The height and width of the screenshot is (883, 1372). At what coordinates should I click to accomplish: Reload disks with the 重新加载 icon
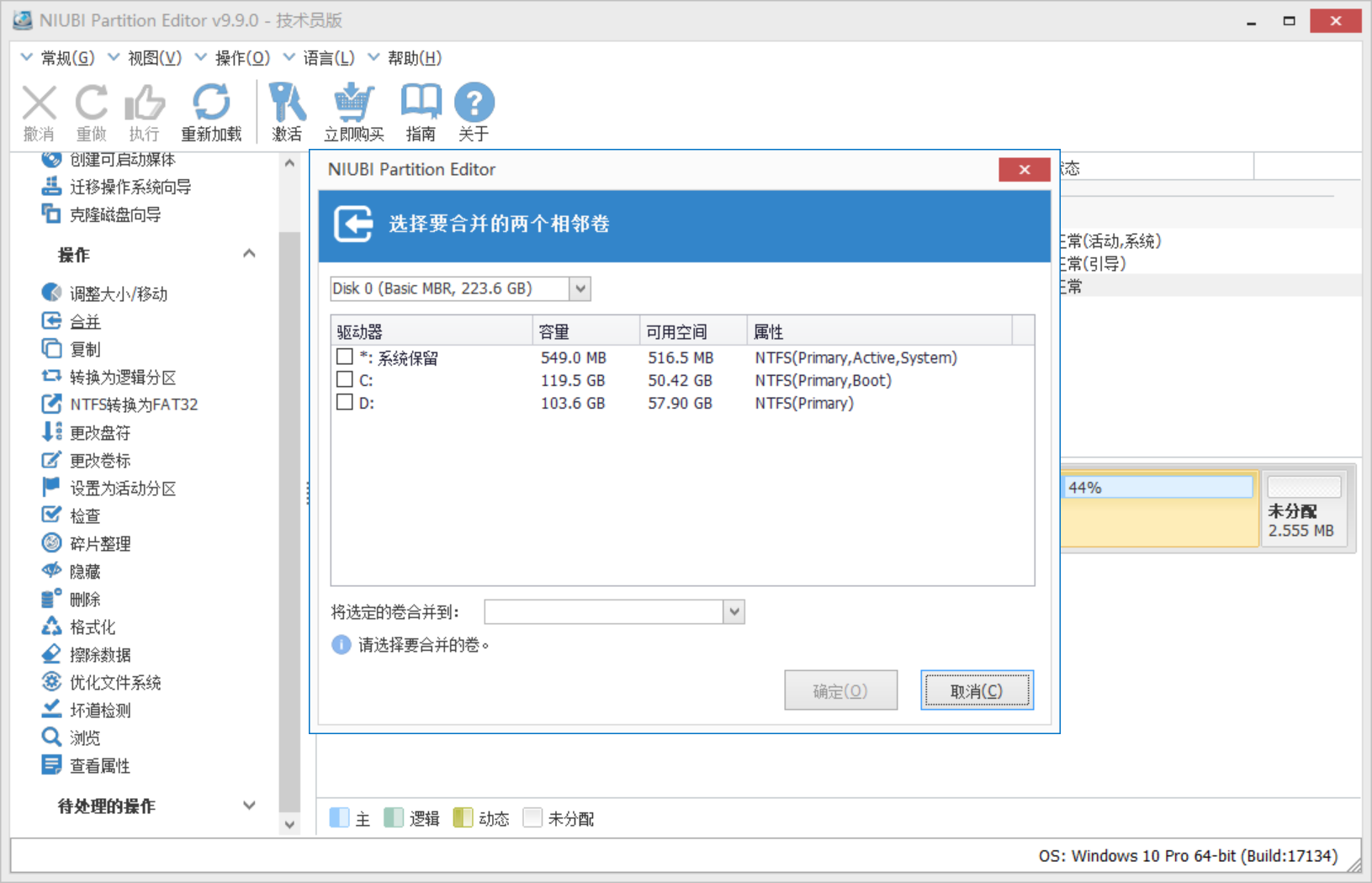tap(211, 103)
